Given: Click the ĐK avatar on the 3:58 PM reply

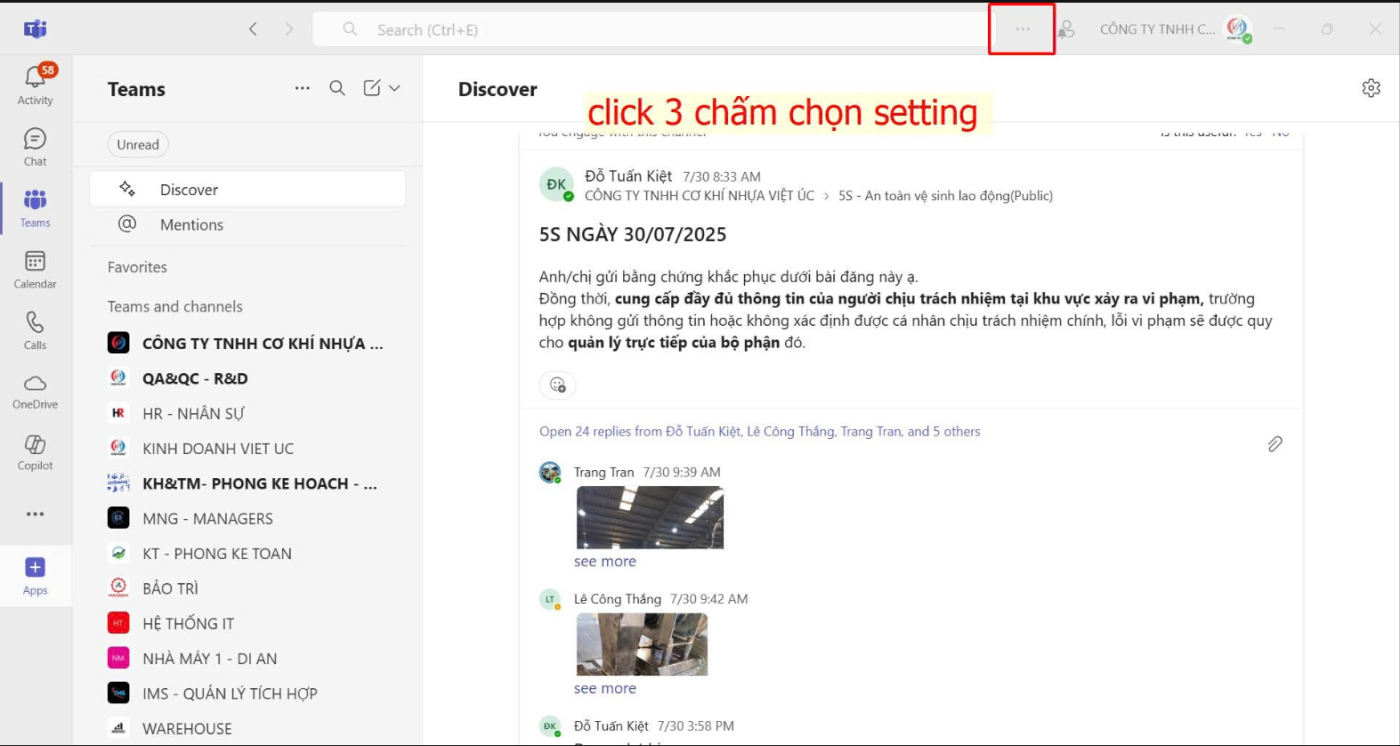Looking at the screenshot, I should 549,726.
